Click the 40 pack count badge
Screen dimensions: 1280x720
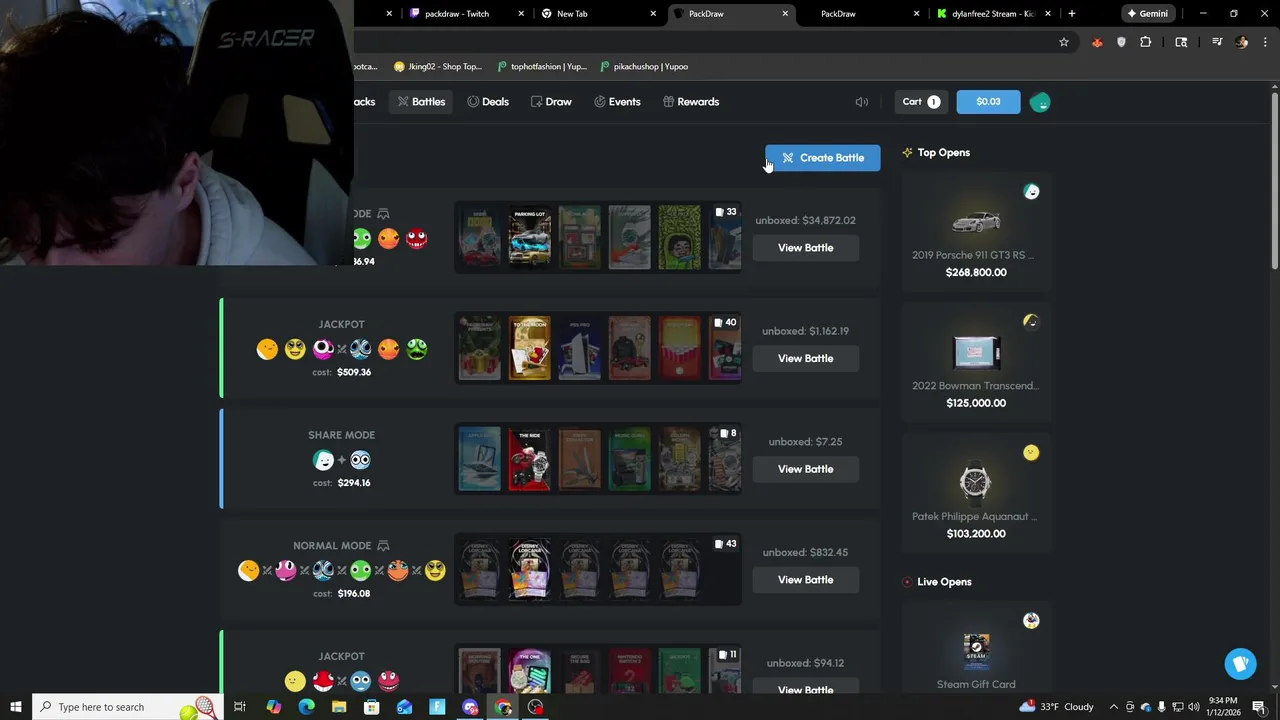726,323
